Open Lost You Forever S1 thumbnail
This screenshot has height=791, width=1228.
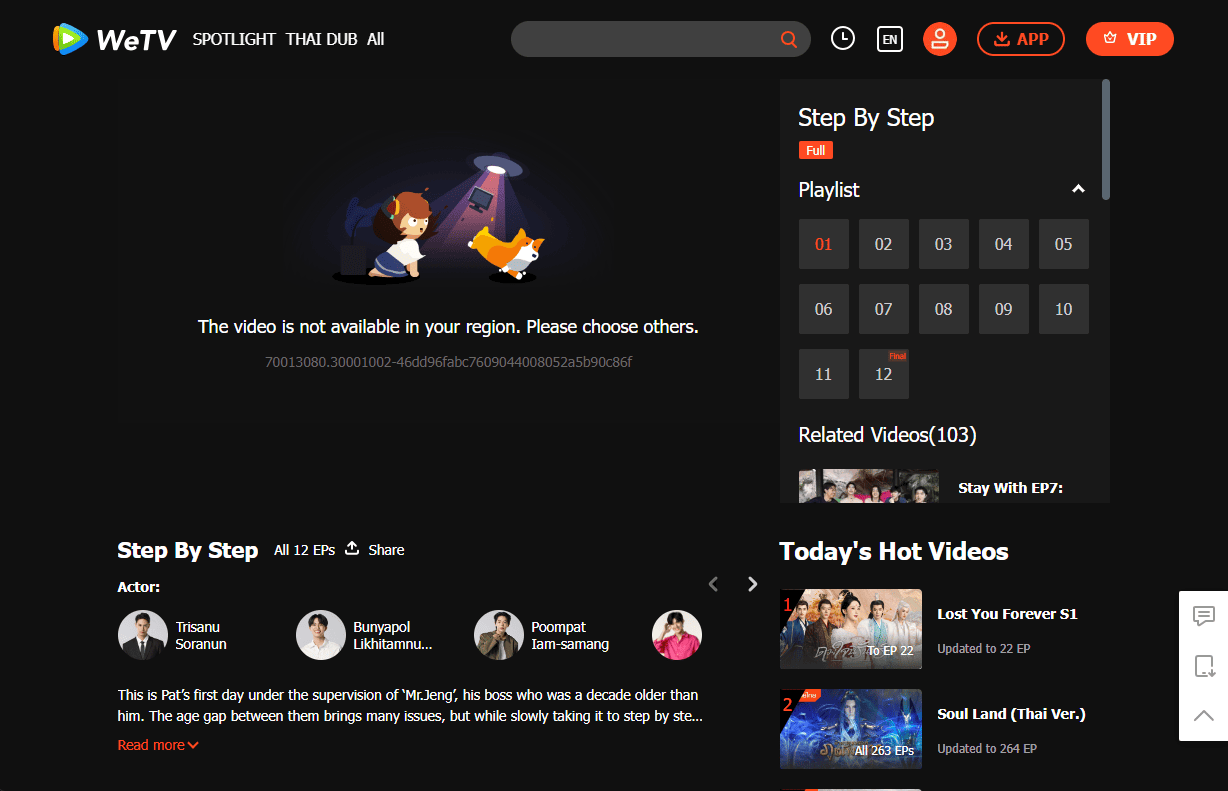[851, 629]
